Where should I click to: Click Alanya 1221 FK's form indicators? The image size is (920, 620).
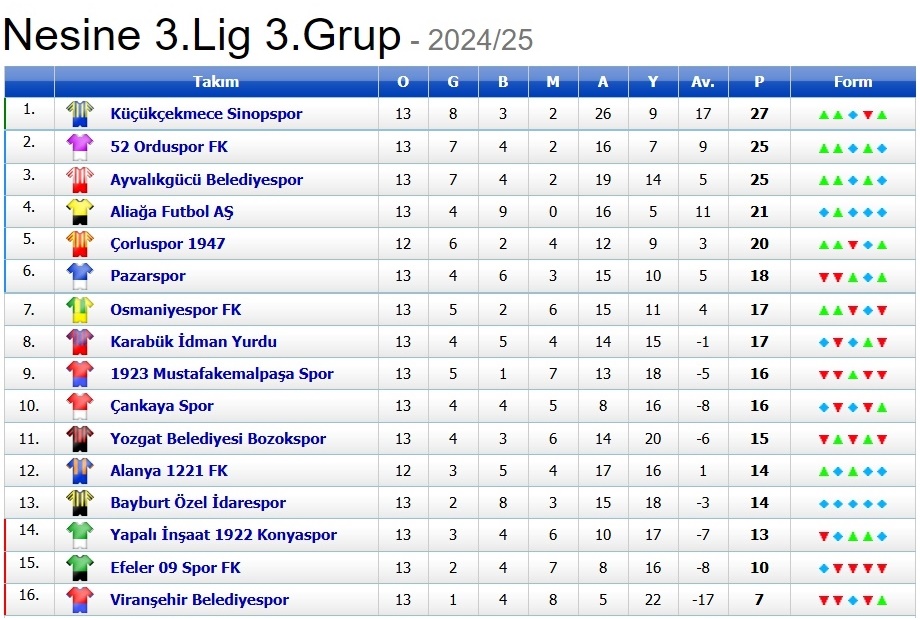coord(853,471)
